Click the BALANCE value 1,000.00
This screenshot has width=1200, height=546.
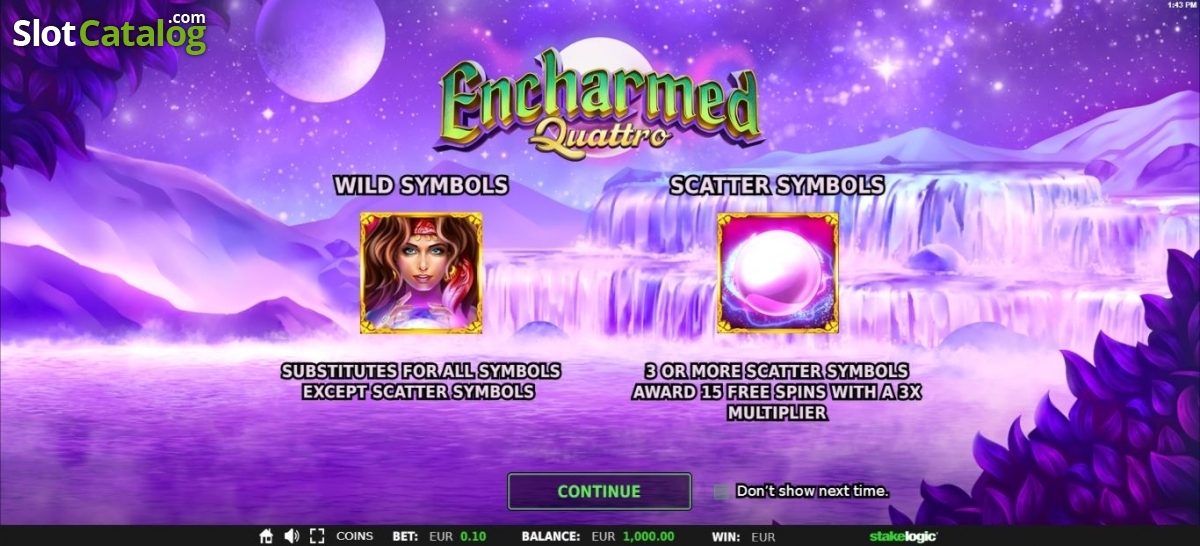[x=647, y=536]
